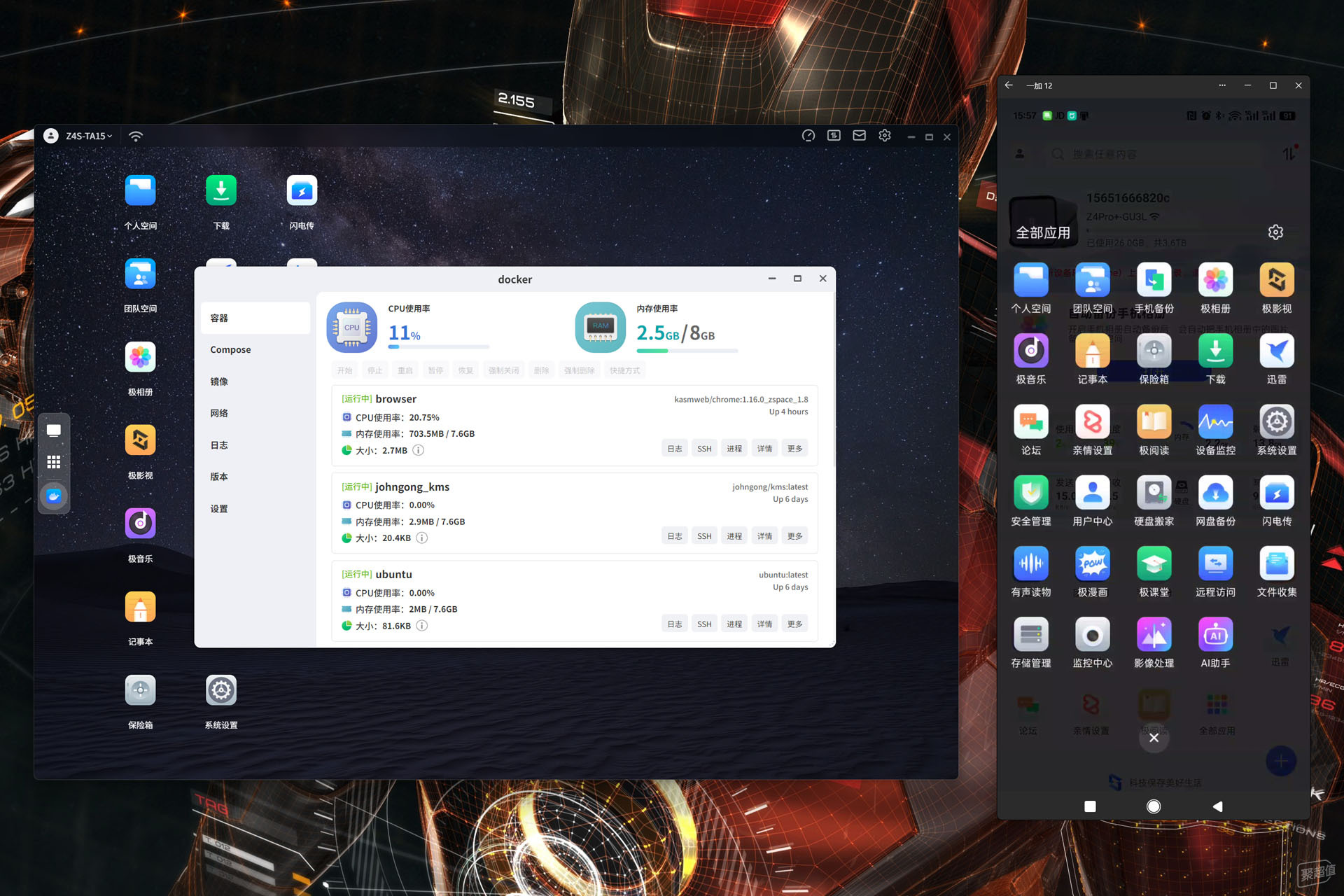The image size is (1344, 896).
Task: Click SSH button for johngong_kms container
Action: (704, 536)
